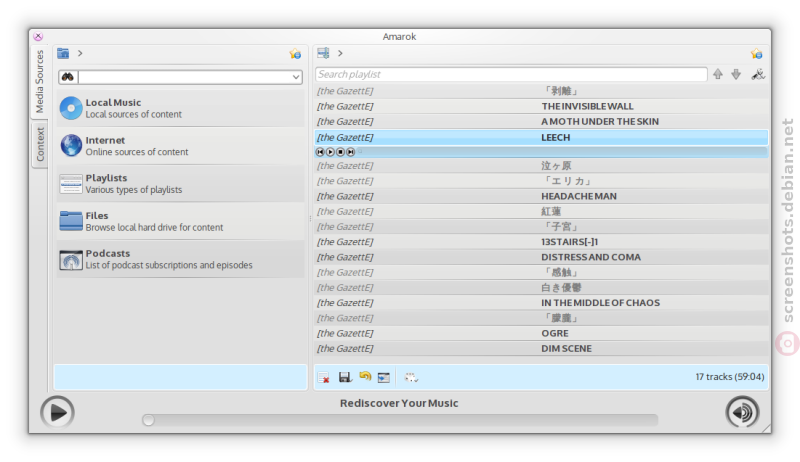Click the inline previous track button under LEECH
Screen dimensions: 800x462
320,152
